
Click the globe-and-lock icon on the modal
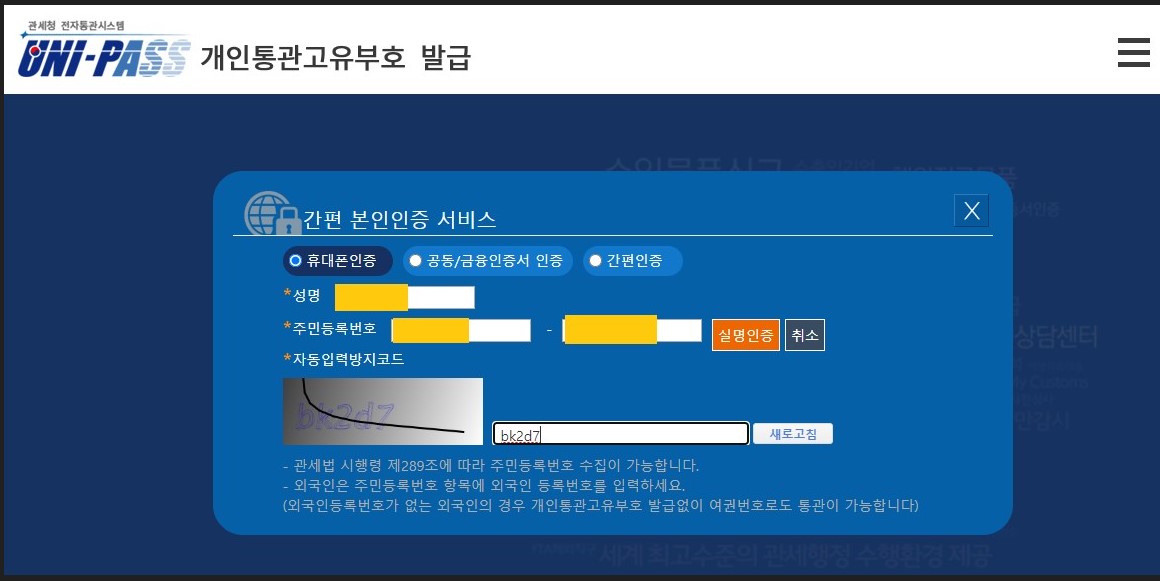point(262,211)
